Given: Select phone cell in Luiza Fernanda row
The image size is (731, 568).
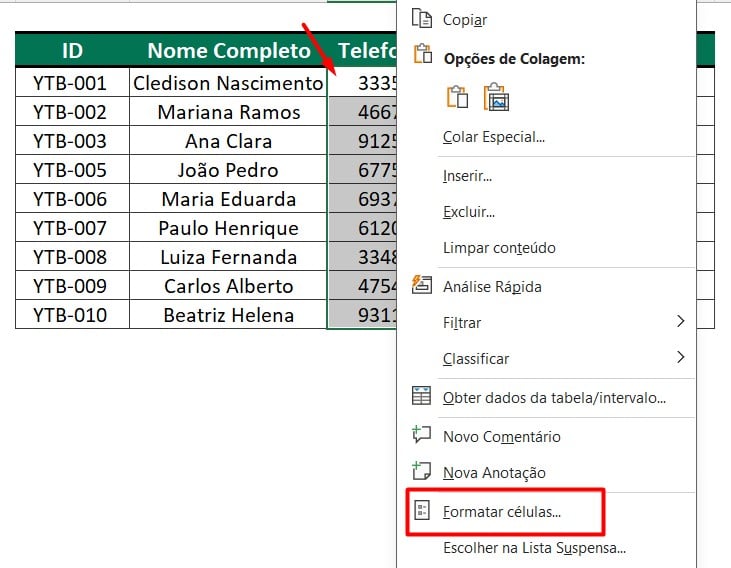Looking at the screenshot, I should [362, 256].
